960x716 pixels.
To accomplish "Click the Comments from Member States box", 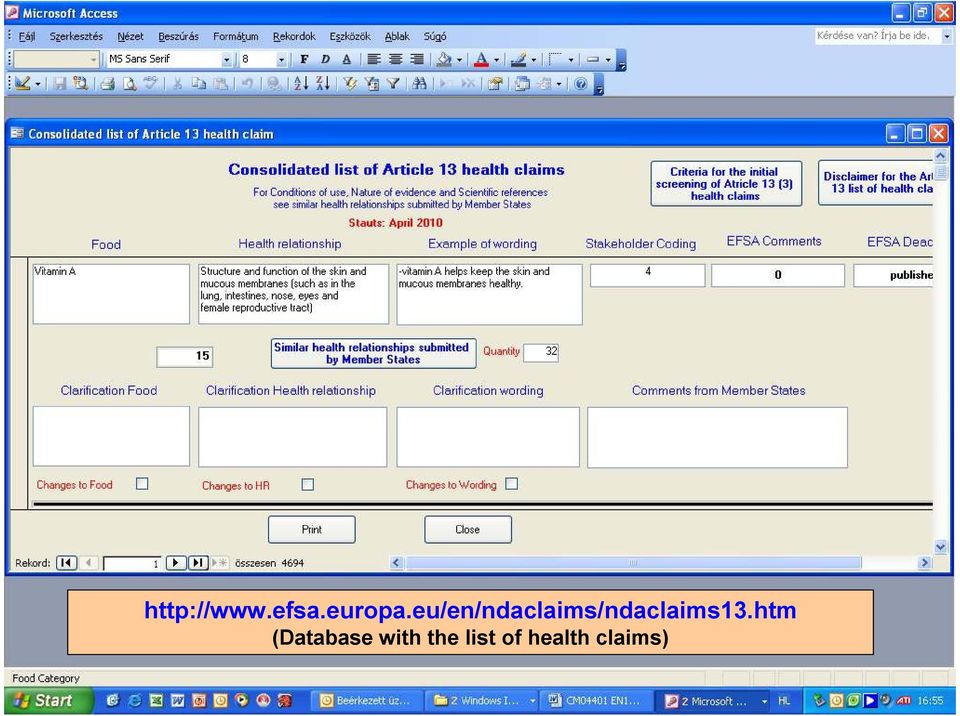I will pos(718,437).
